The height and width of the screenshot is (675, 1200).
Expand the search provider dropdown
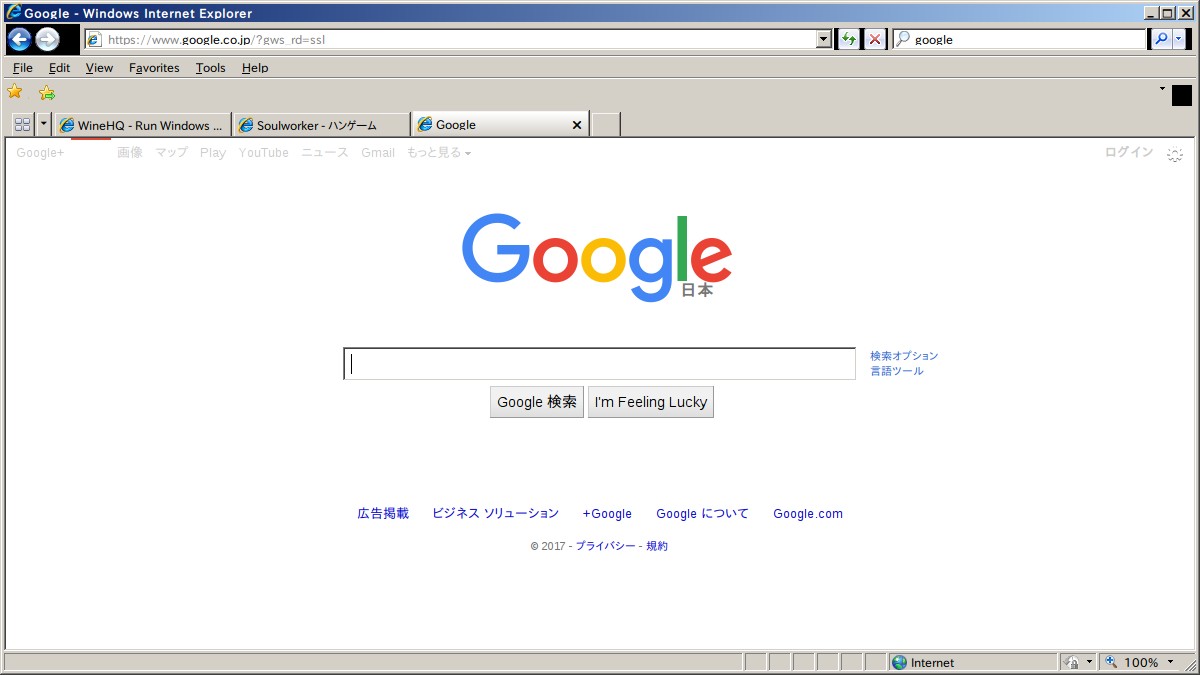pos(1178,39)
